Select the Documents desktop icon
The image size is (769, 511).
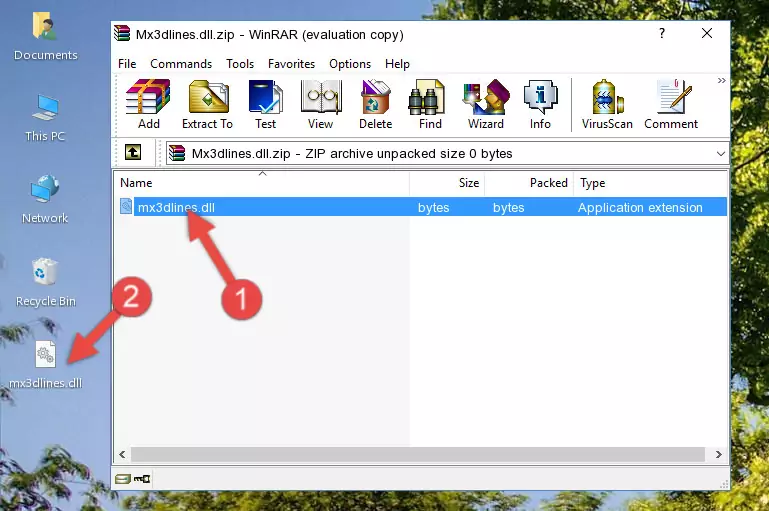(45, 37)
